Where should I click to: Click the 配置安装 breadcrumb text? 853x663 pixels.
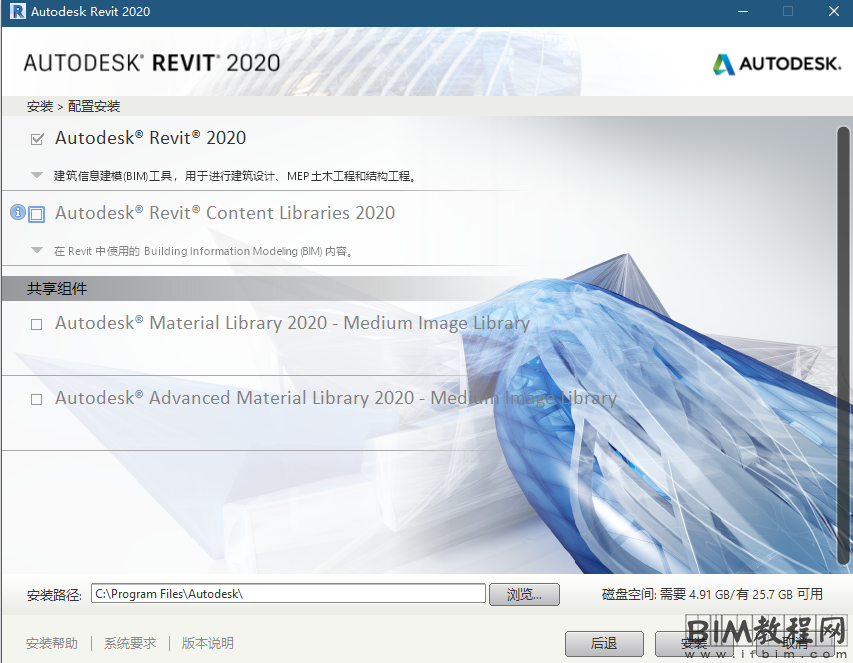94,106
